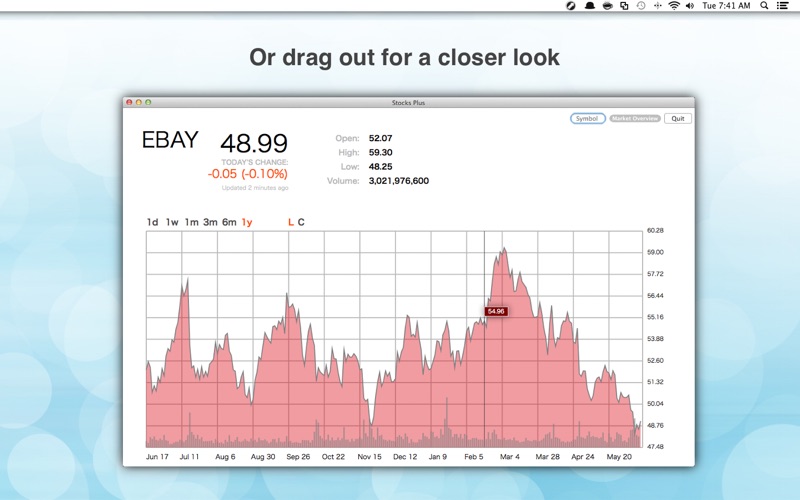The image size is (800, 500).
Task: Click the Low value 48.25
Action: (380, 167)
